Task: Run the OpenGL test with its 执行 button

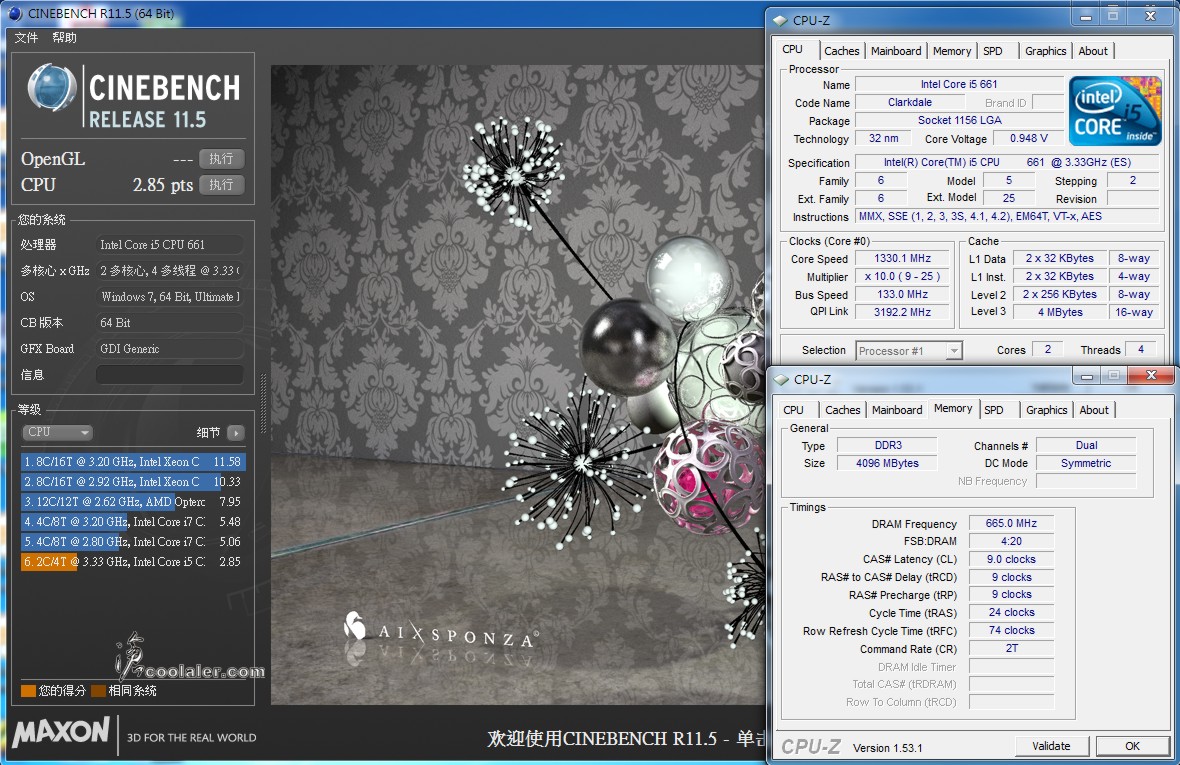Action: 221,159
